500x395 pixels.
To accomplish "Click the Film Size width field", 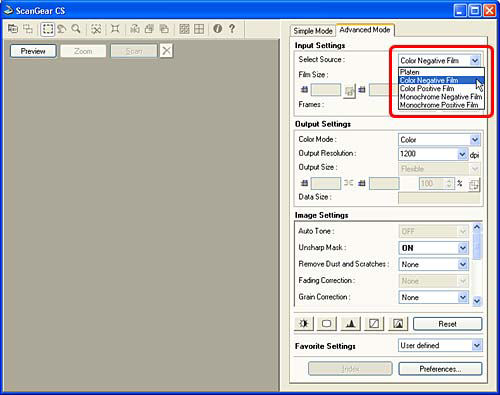I will click(326, 90).
